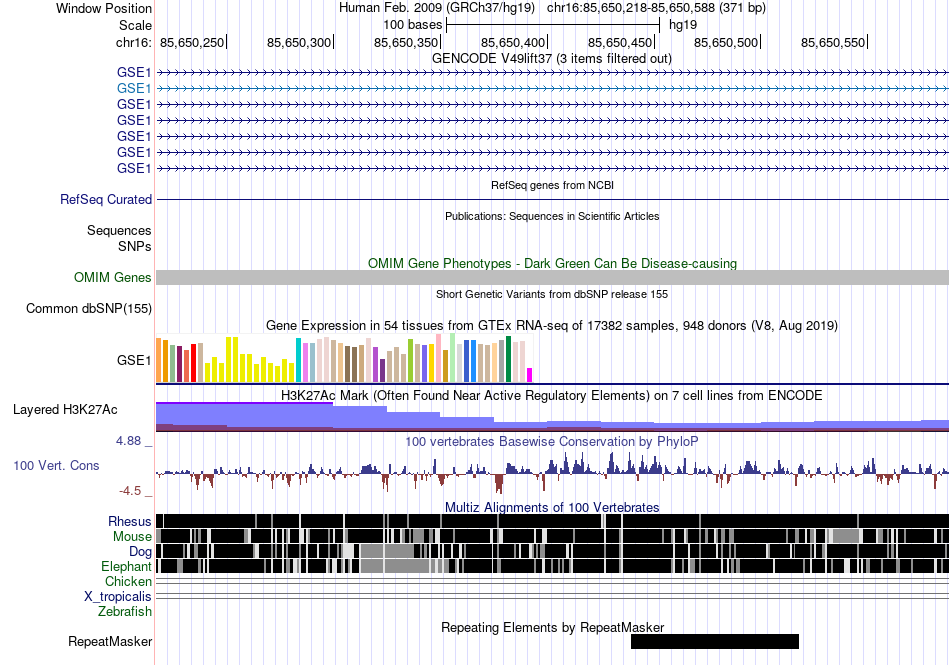
Task: Click the magenta bar in GTEx chart
Action: tap(530, 375)
